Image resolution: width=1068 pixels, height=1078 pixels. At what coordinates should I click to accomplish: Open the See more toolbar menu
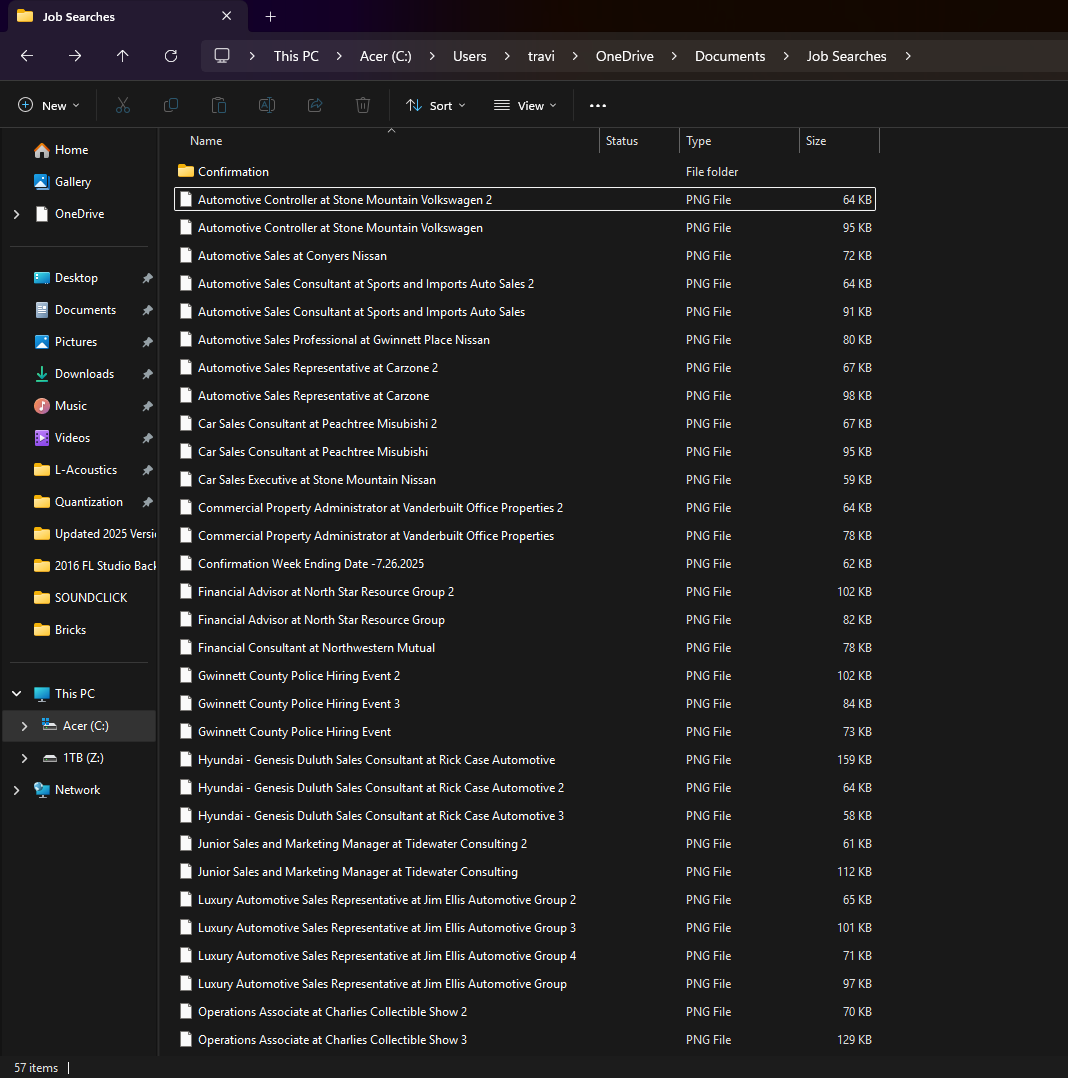[597, 105]
